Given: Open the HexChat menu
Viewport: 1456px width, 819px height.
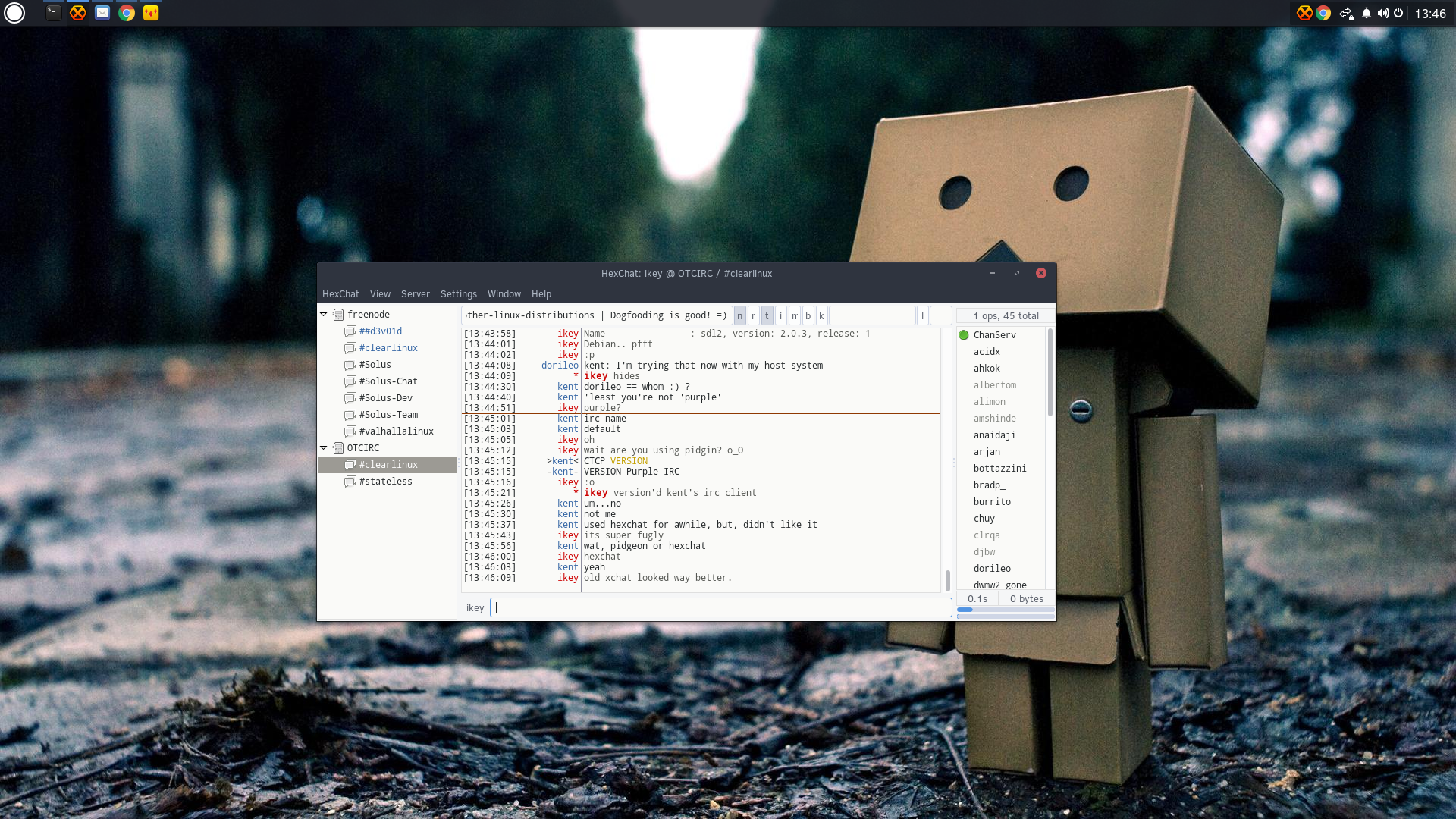Looking at the screenshot, I should coord(340,294).
